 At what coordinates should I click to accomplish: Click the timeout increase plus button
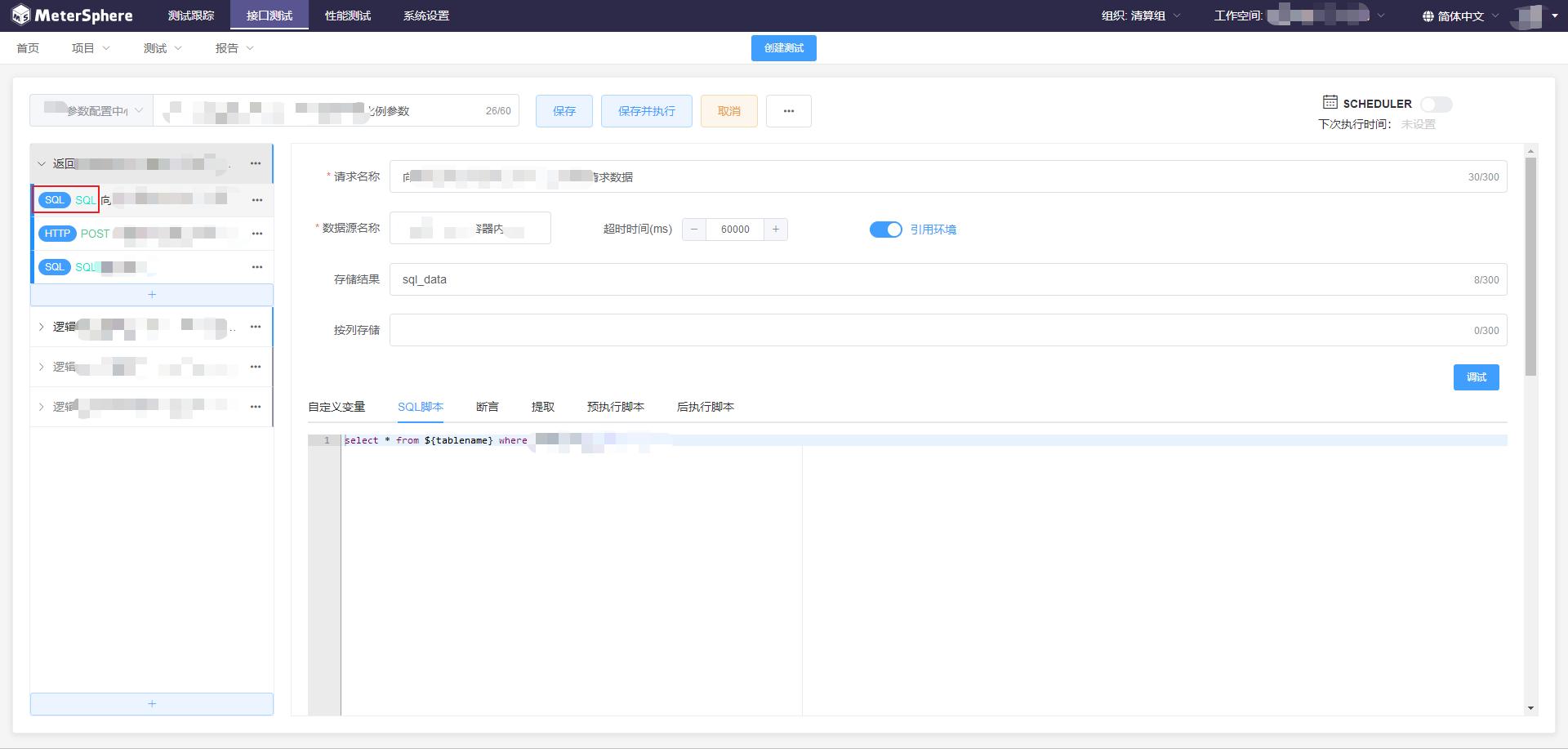pos(776,230)
